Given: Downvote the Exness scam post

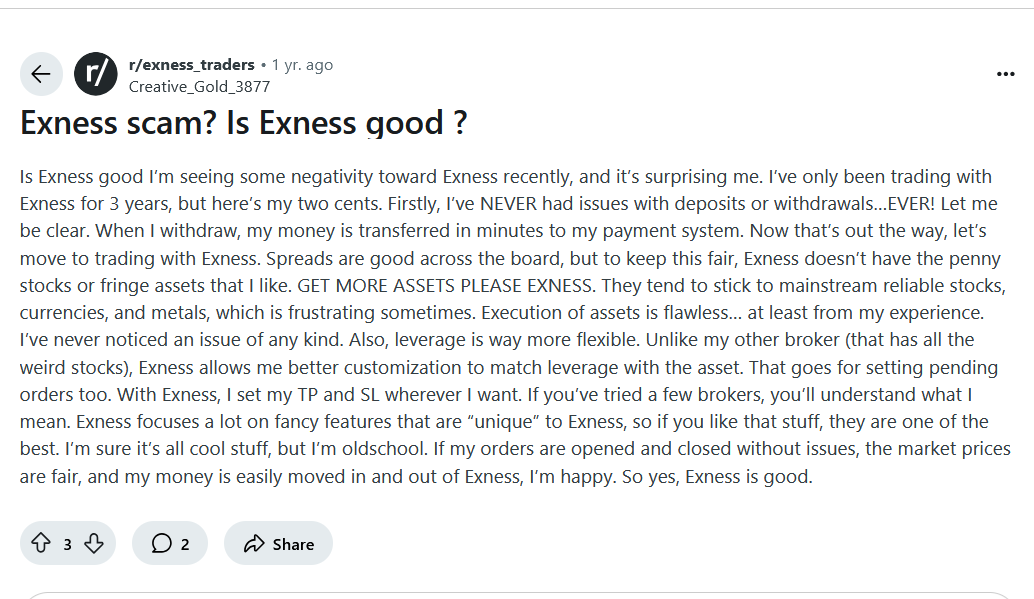Looking at the screenshot, I should point(94,543).
